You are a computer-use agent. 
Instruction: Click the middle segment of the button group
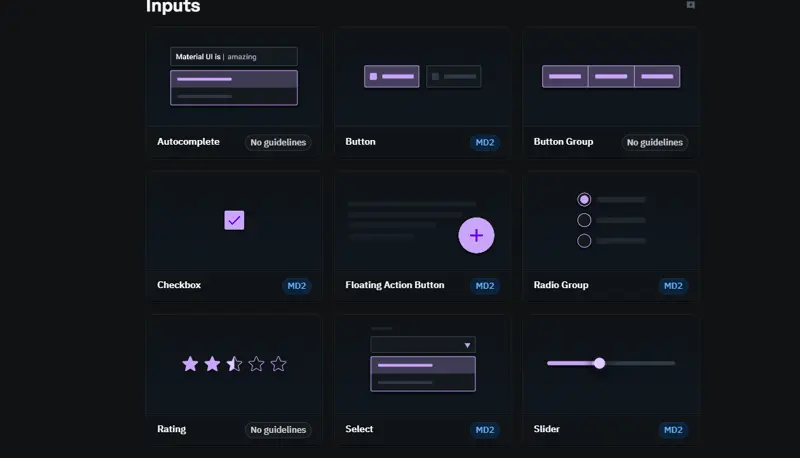[611, 77]
